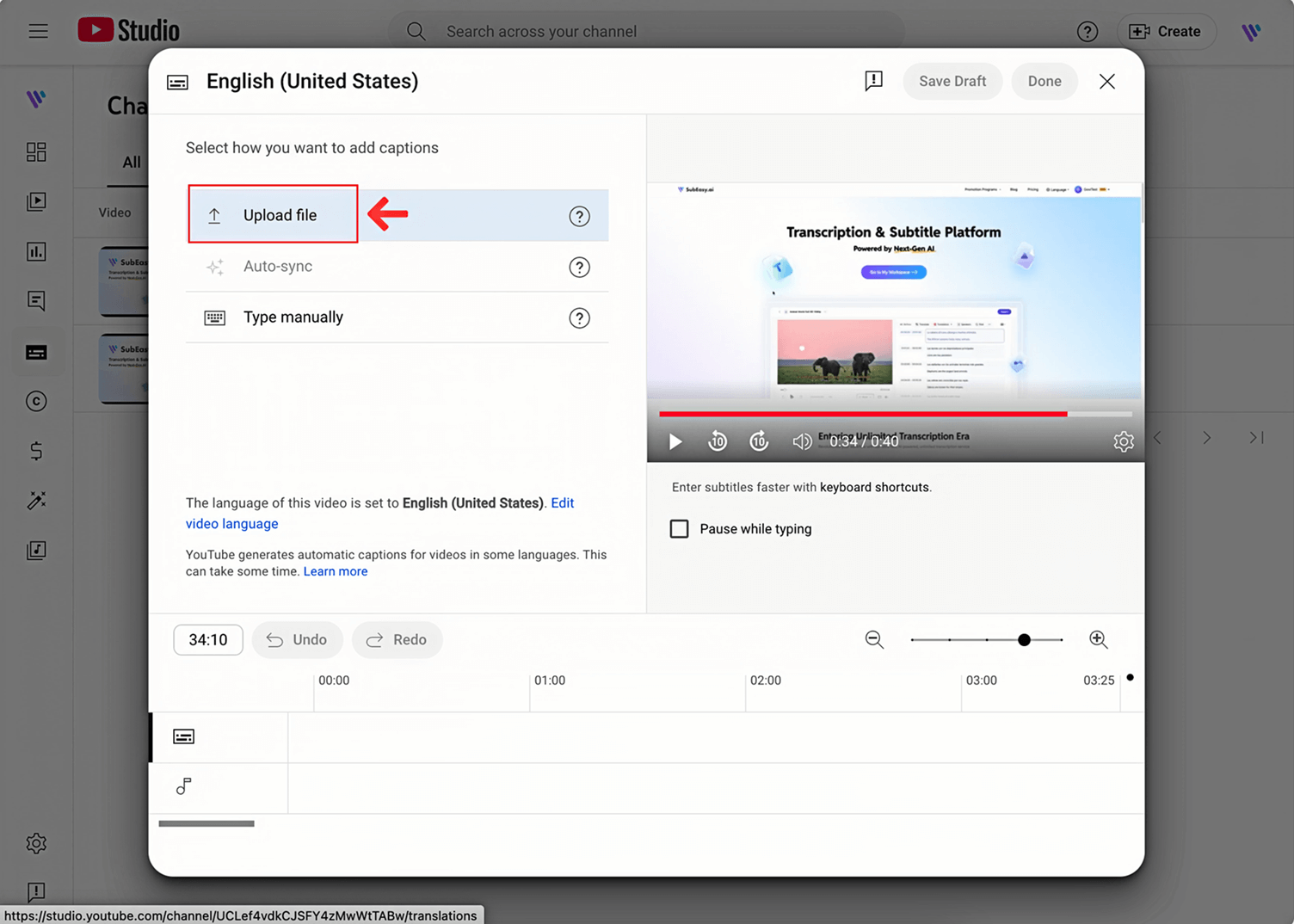1294x924 pixels.
Task: Open the first video thumbnail in background list
Action: click(x=124, y=280)
